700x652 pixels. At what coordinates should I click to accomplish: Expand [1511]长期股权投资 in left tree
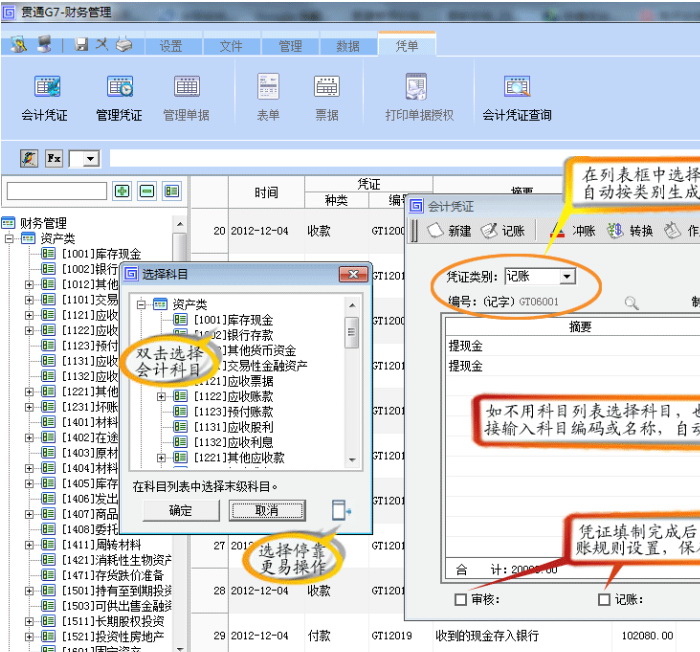(x=29, y=621)
